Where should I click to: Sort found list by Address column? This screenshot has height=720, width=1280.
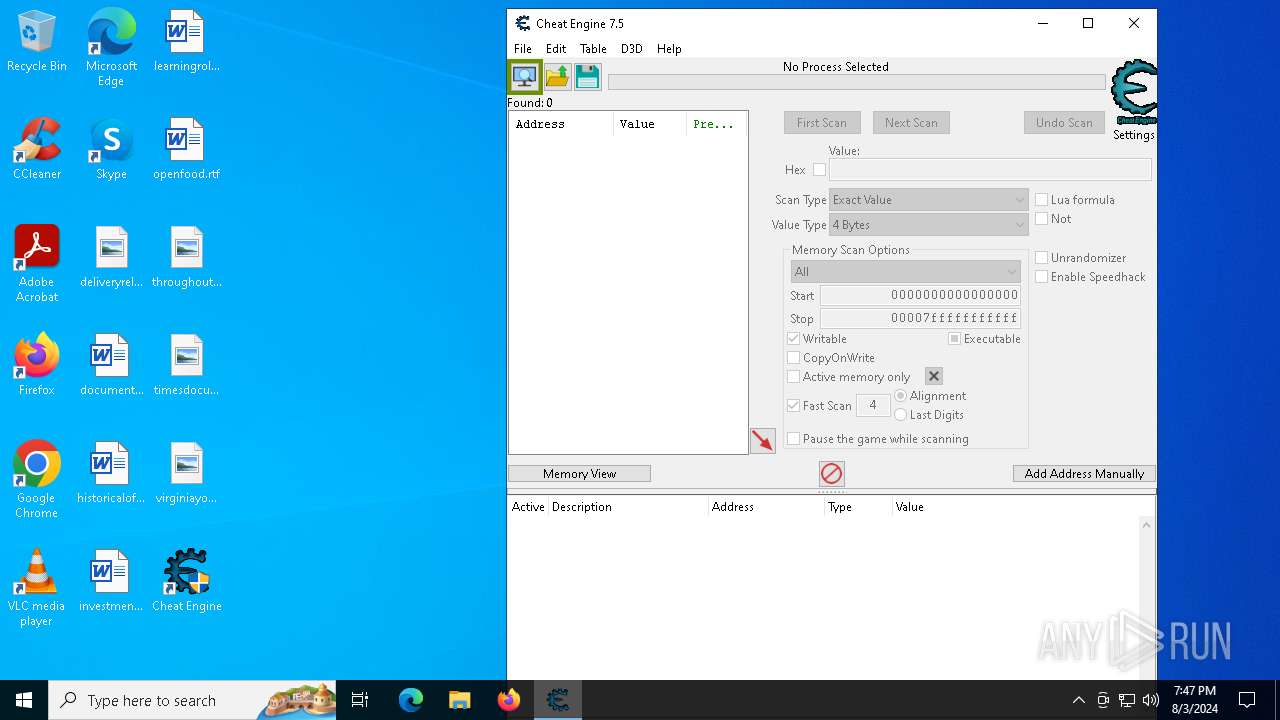click(561, 124)
